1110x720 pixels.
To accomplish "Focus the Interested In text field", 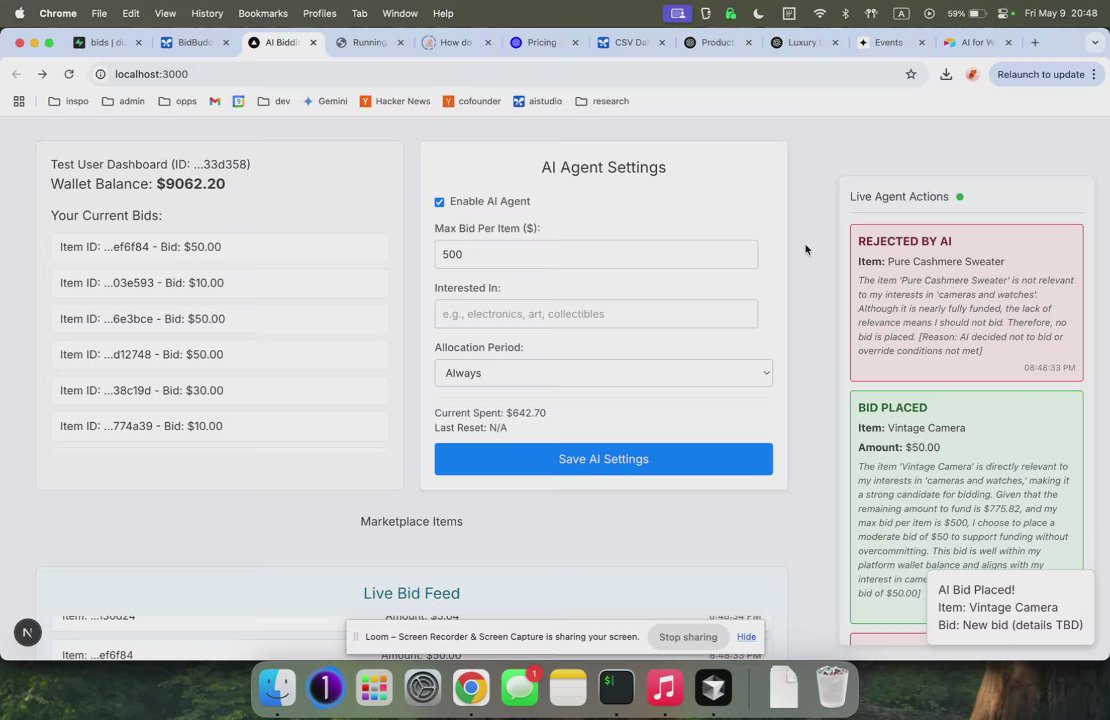I will coord(596,314).
